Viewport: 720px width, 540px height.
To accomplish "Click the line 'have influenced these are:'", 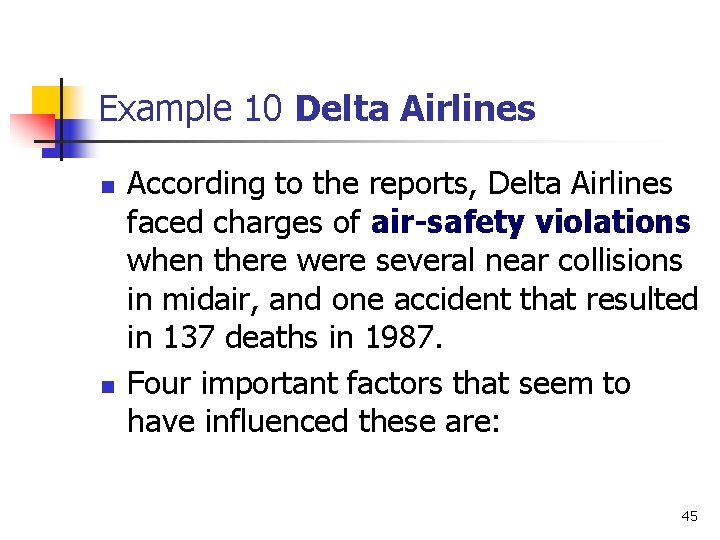I will pos(314,421).
